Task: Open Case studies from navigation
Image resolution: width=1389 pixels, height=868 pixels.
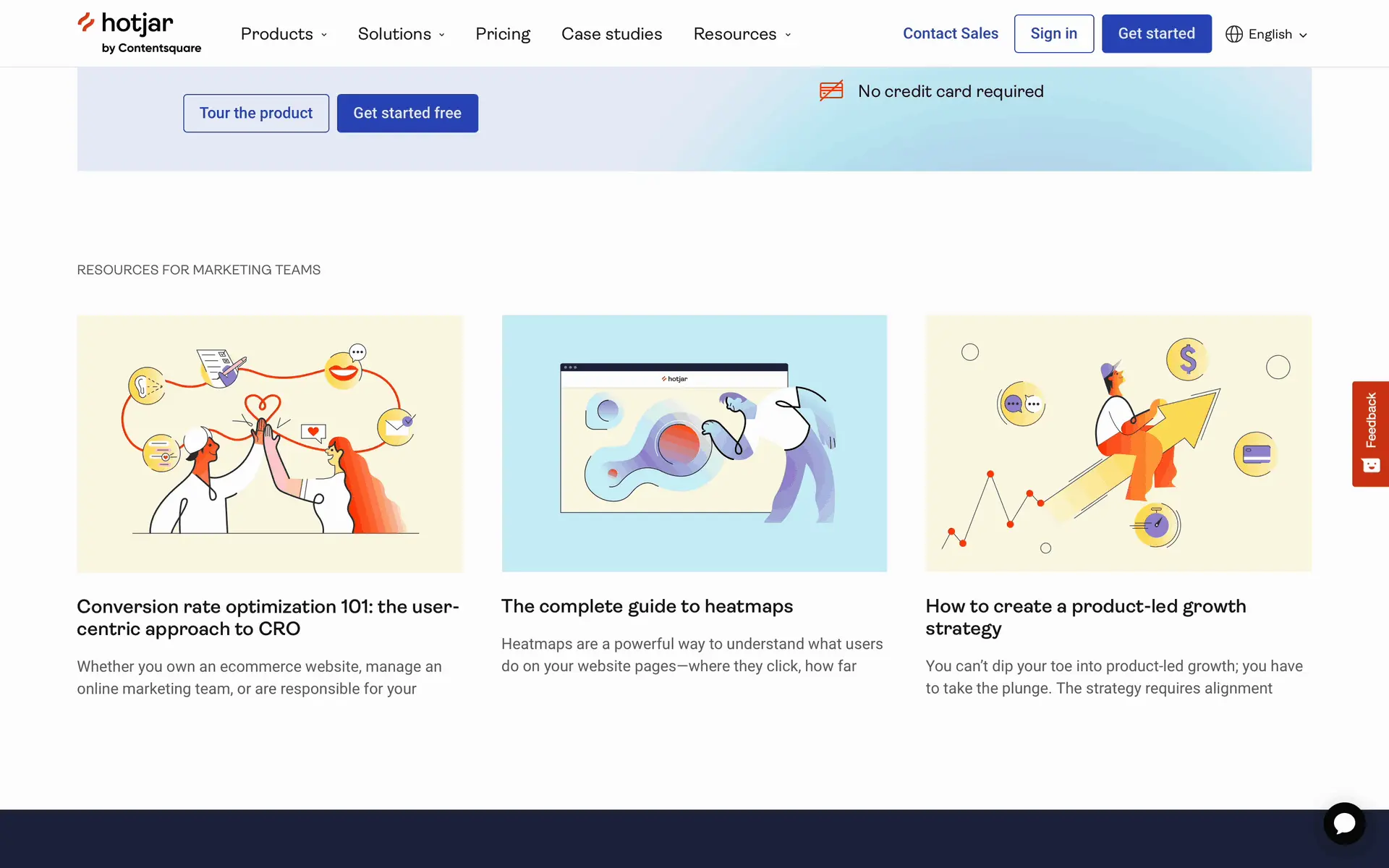Action: [611, 34]
